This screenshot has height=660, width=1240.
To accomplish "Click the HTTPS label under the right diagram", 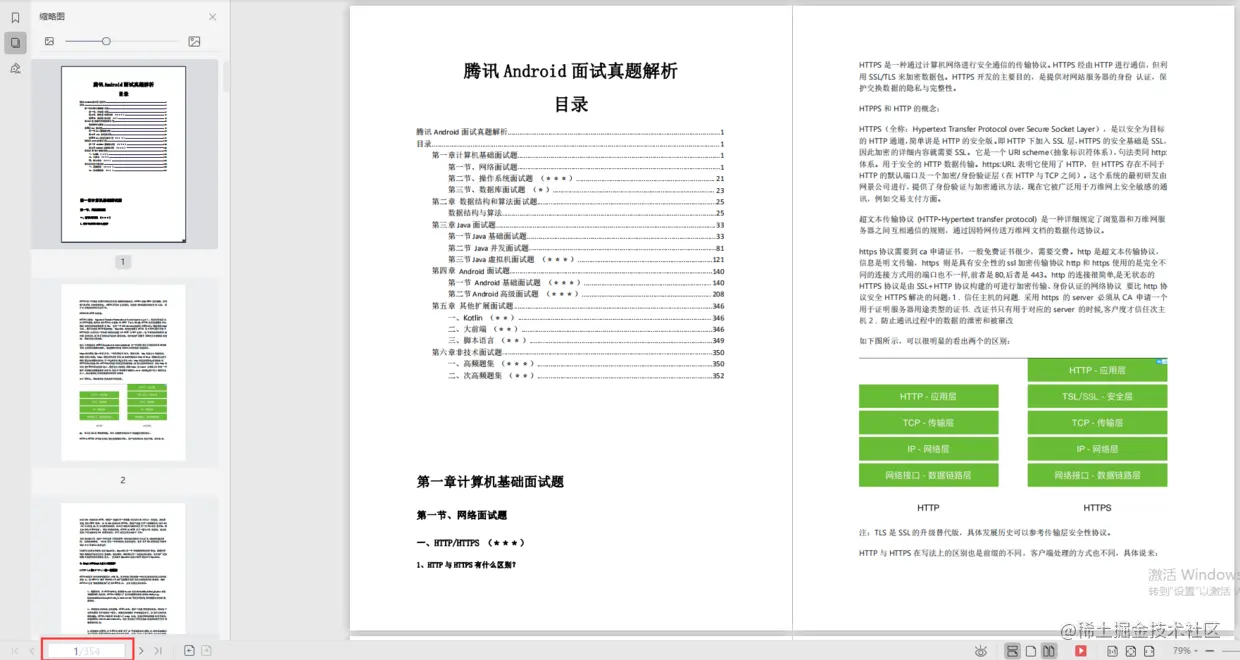I will [x=1097, y=507].
